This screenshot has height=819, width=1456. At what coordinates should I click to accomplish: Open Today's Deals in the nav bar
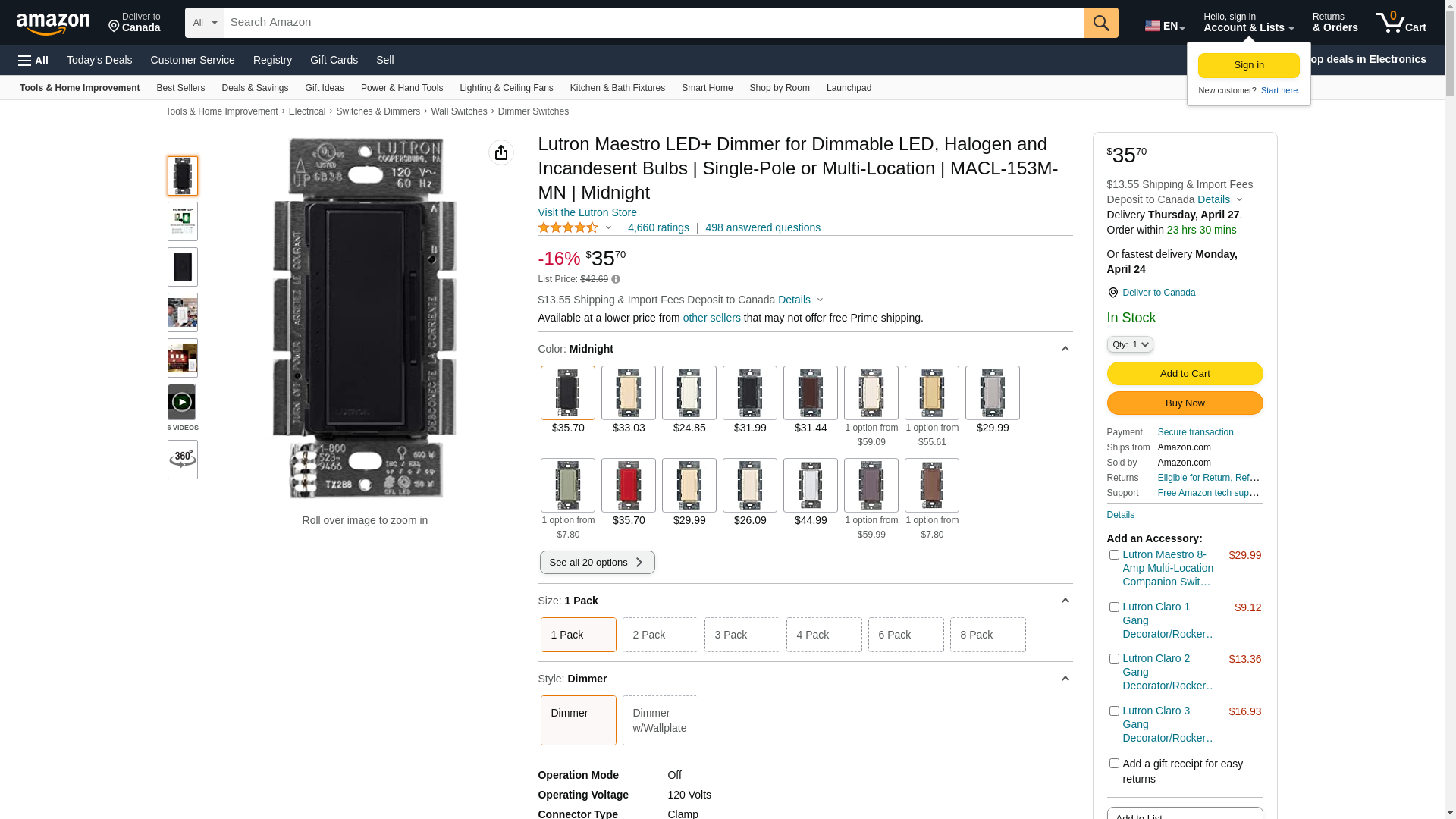(99, 60)
